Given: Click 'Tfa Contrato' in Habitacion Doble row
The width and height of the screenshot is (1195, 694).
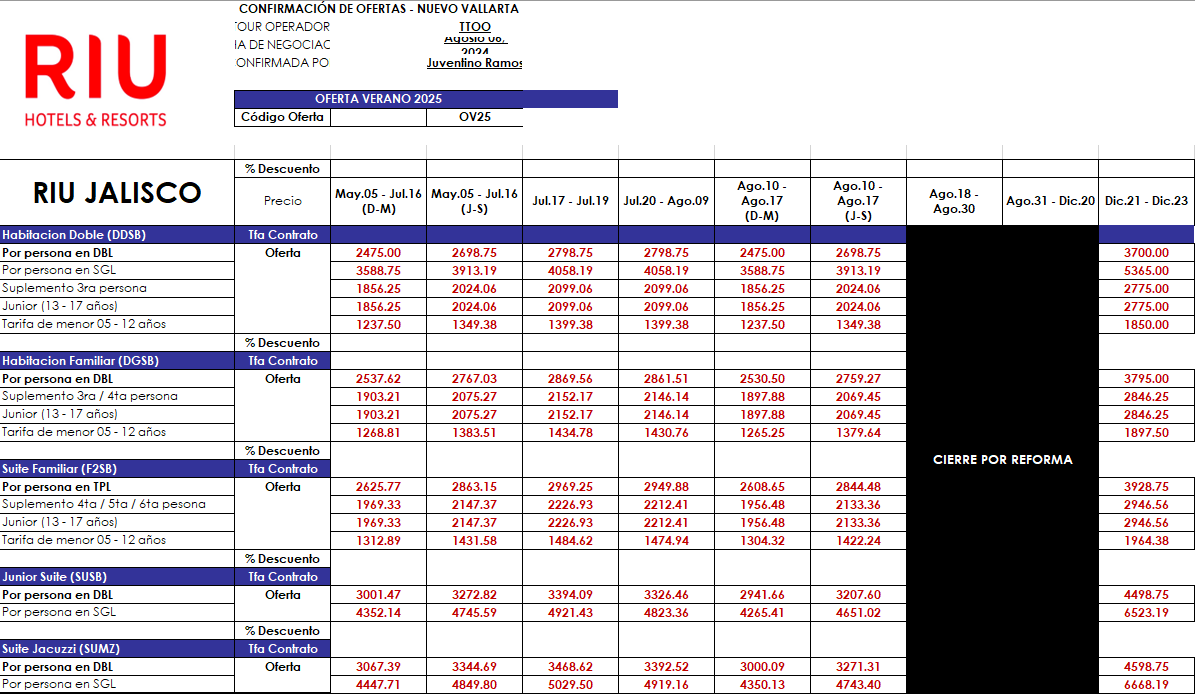Looking at the screenshot, I should (283, 235).
